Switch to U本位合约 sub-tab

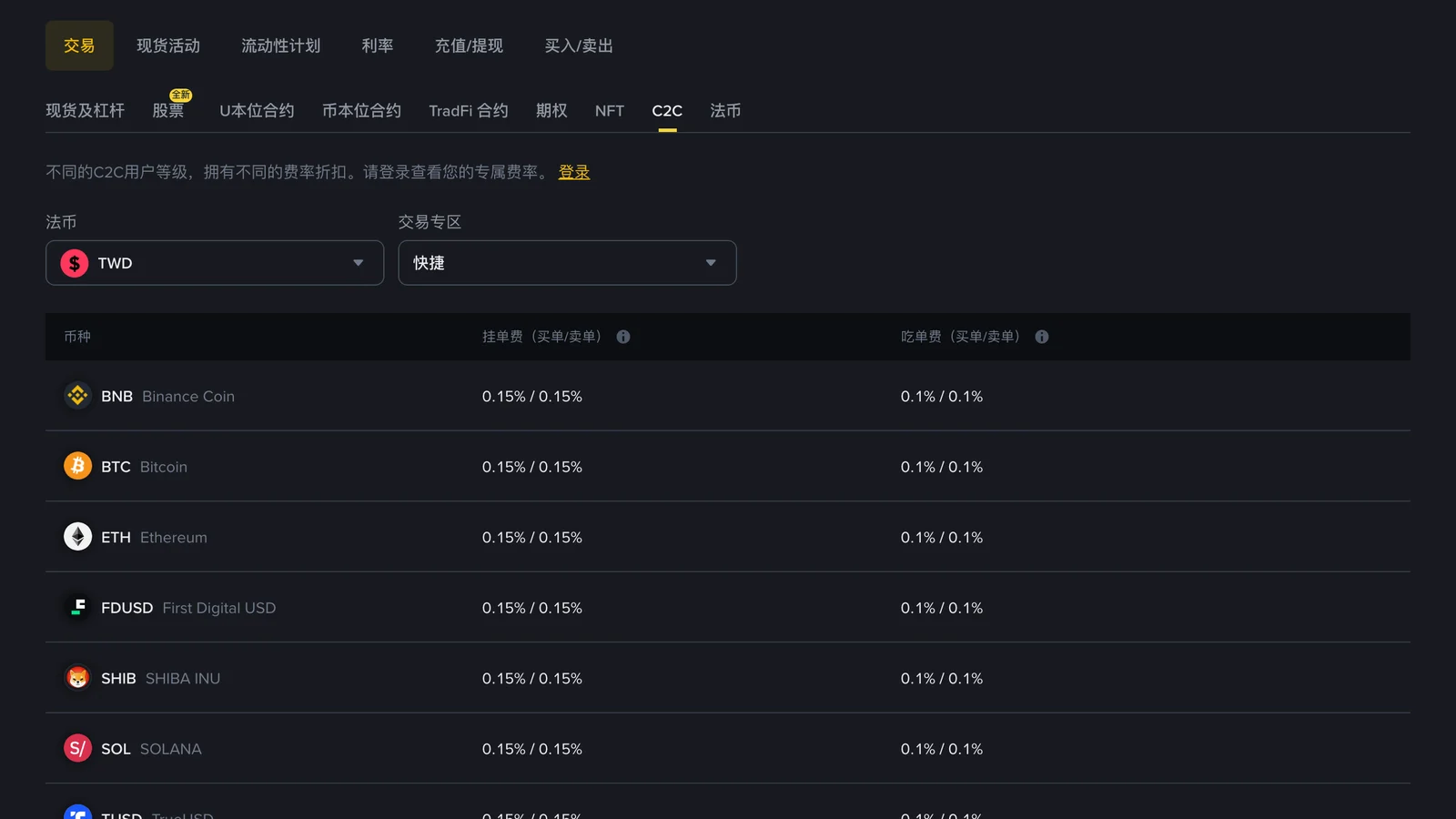(257, 110)
